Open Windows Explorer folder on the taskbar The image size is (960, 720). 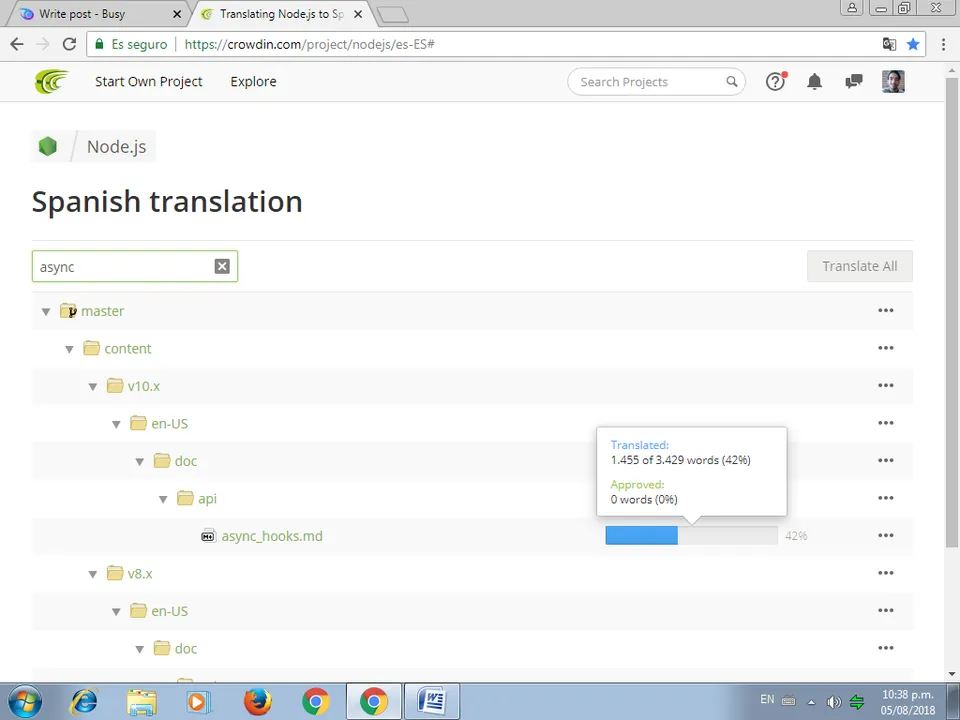pos(141,702)
